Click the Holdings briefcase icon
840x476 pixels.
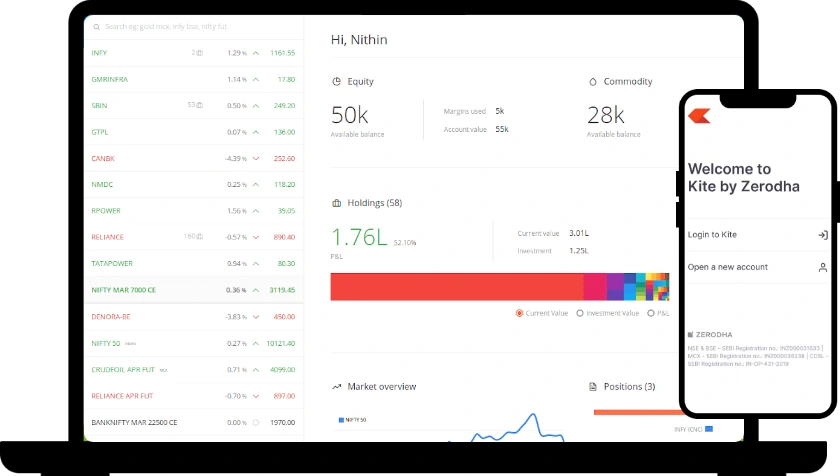pyautogui.click(x=336, y=203)
